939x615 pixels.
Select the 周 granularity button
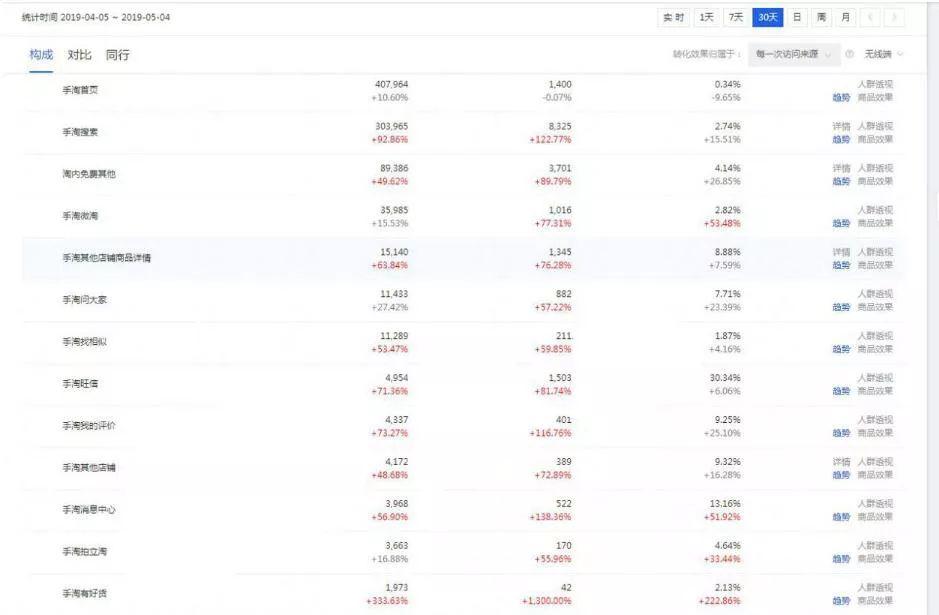click(x=821, y=17)
